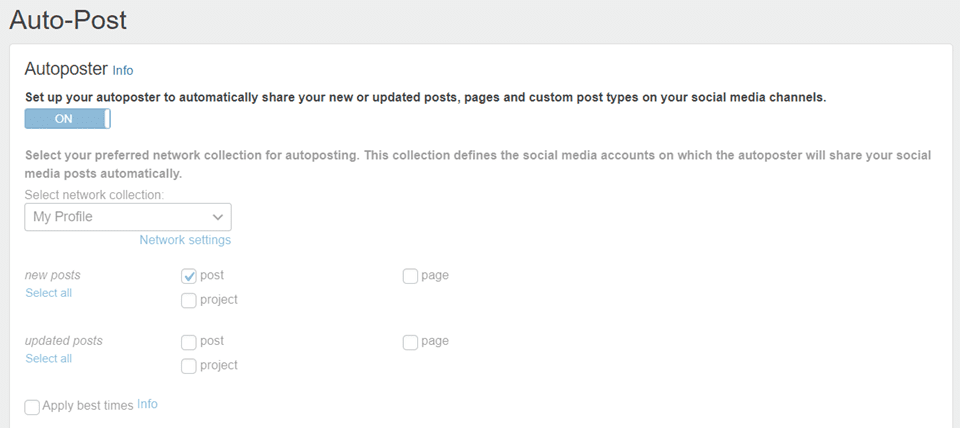The width and height of the screenshot is (960, 429).
Task: Open the Network settings link
Action: pyautogui.click(x=185, y=240)
